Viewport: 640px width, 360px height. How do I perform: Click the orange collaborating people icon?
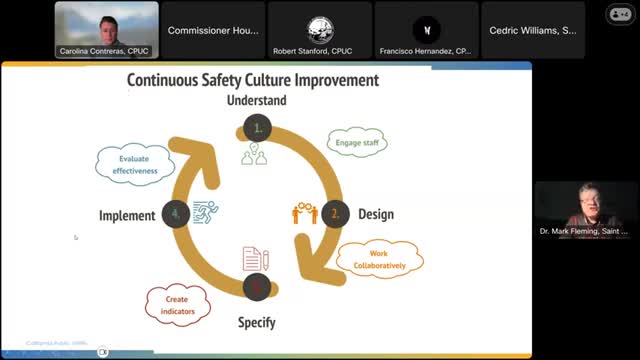(x=305, y=213)
